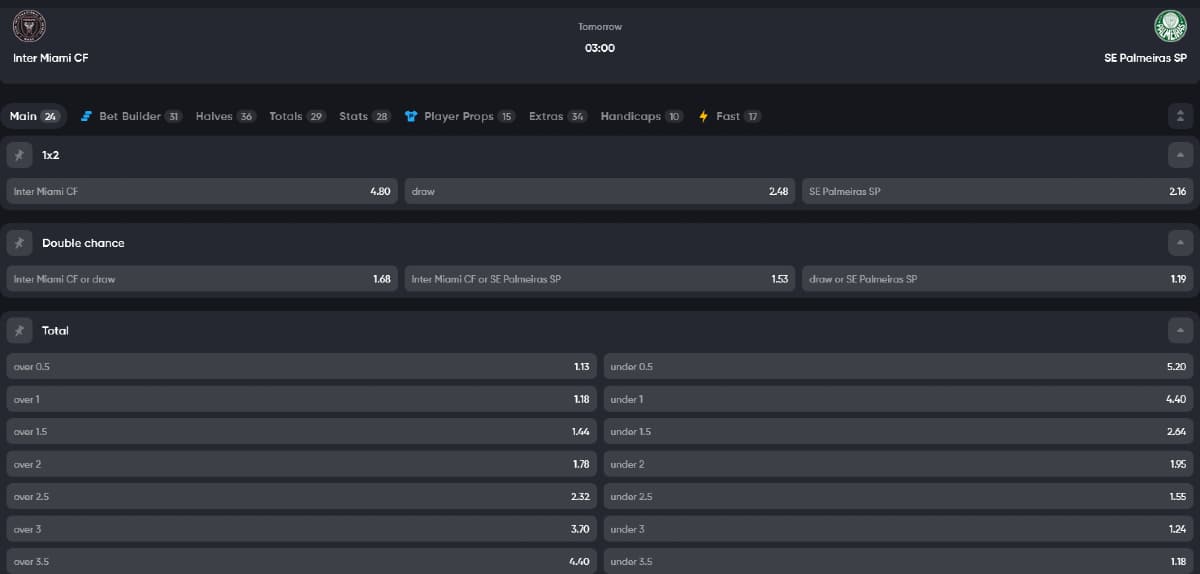Click the SE Palmeiras SP team logo
This screenshot has width=1200, height=574.
click(1170, 26)
